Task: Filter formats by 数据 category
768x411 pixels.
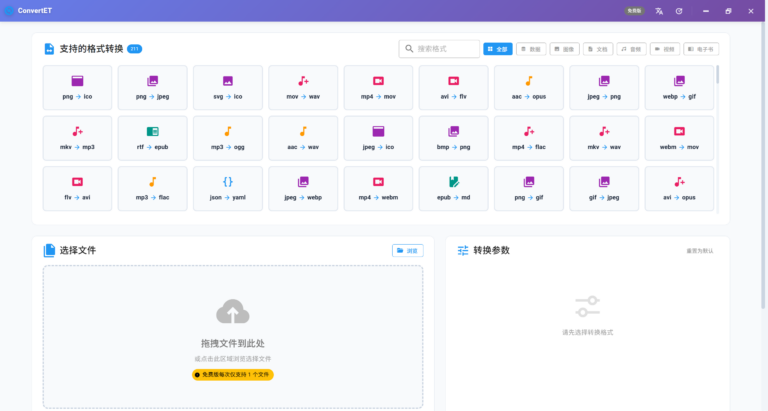Action: (531, 49)
